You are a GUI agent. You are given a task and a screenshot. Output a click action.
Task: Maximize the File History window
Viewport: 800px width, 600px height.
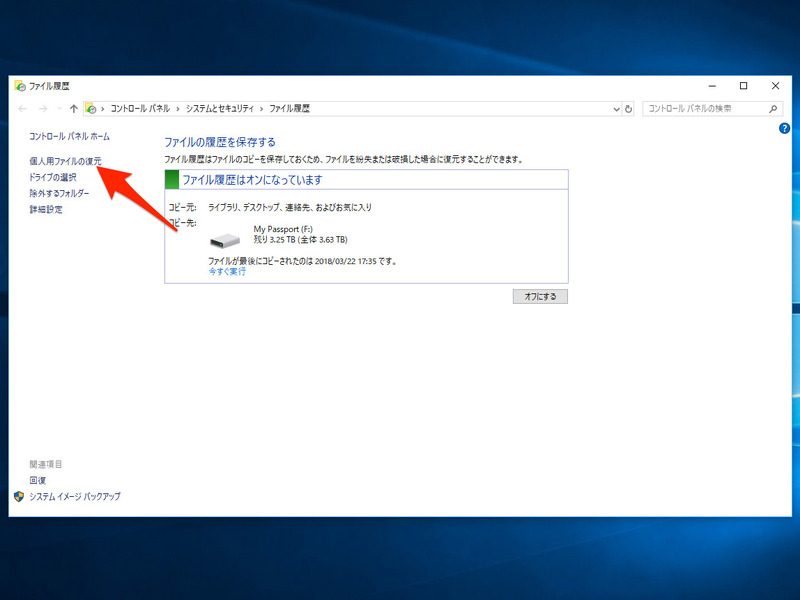pos(743,86)
